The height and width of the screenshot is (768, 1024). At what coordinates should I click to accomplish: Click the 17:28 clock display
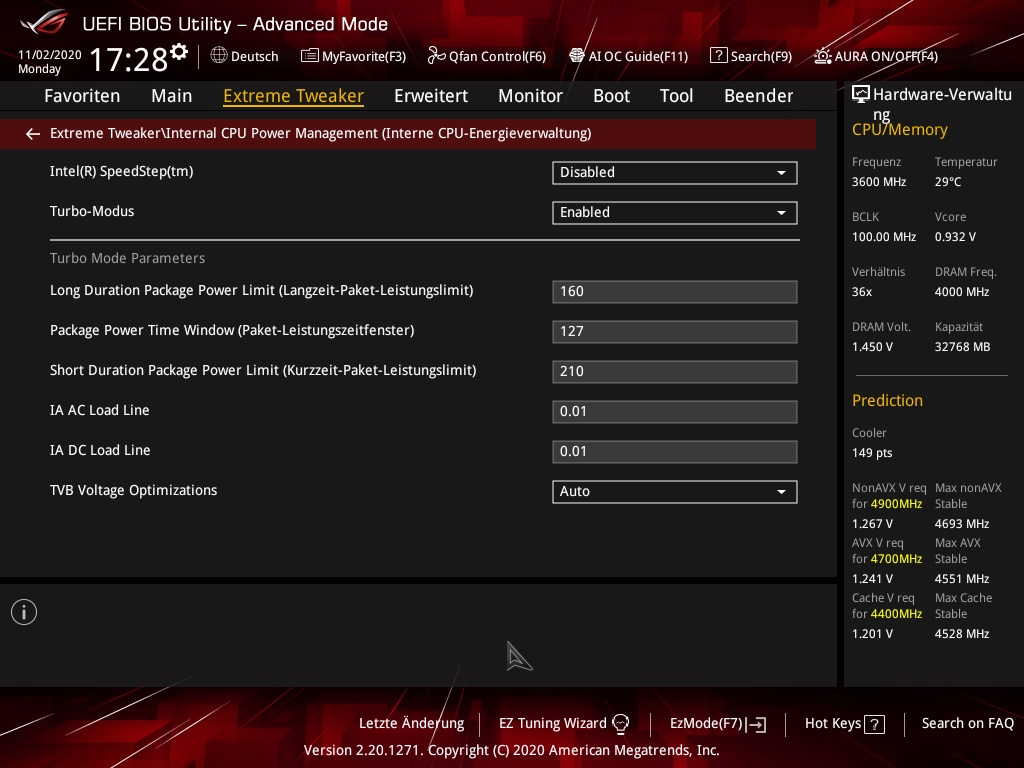(129, 59)
